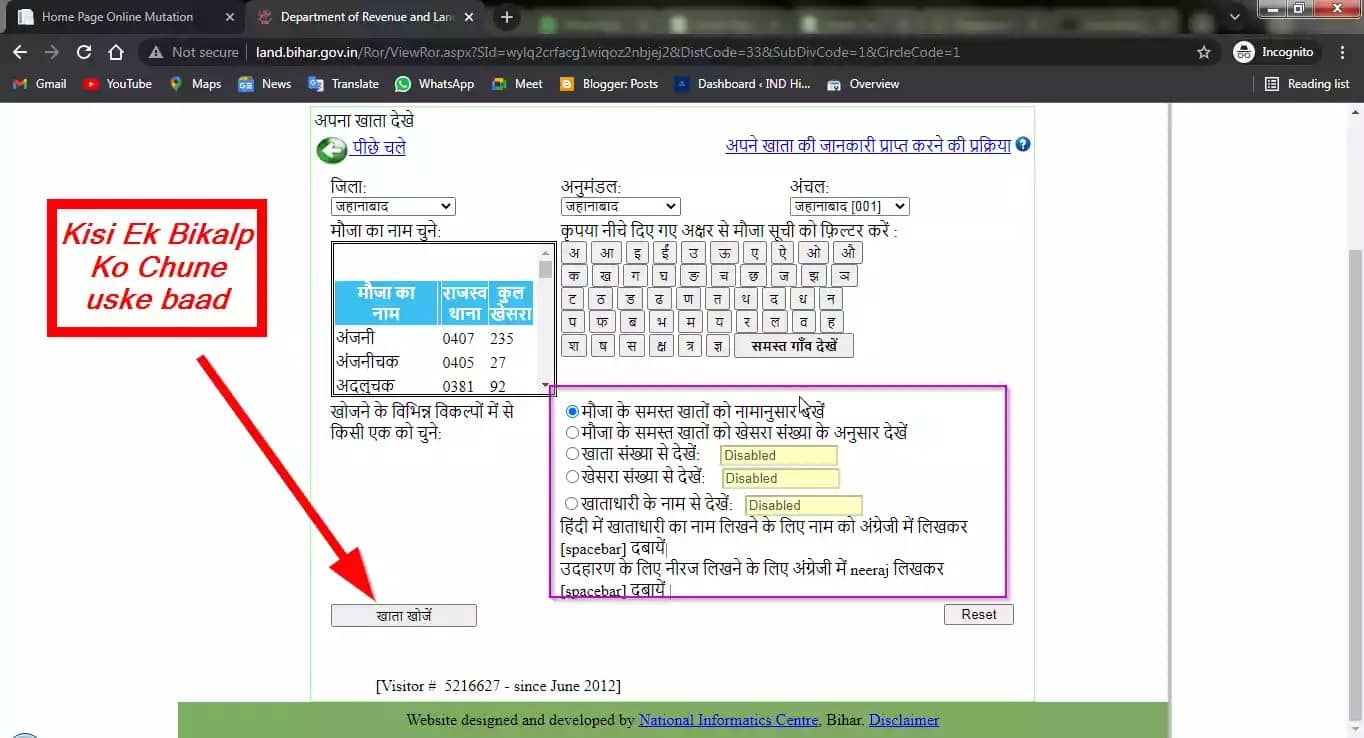Open the Dashboard ‹ IND Hi... bookmark

(742, 84)
